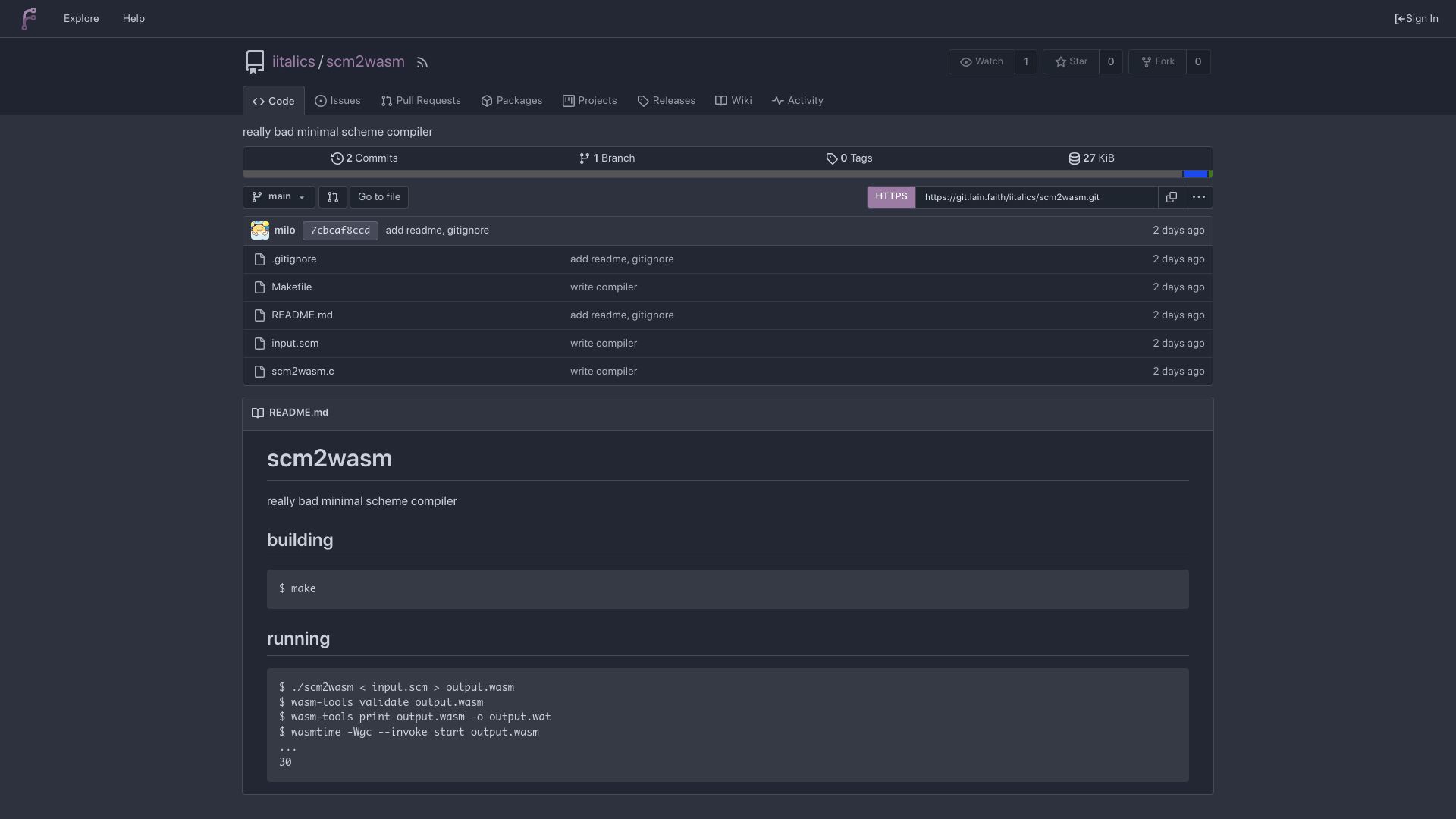Select the HTTPS clone protocol button
The image size is (1456, 819).
pyautogui.click(x=891, y=197)
